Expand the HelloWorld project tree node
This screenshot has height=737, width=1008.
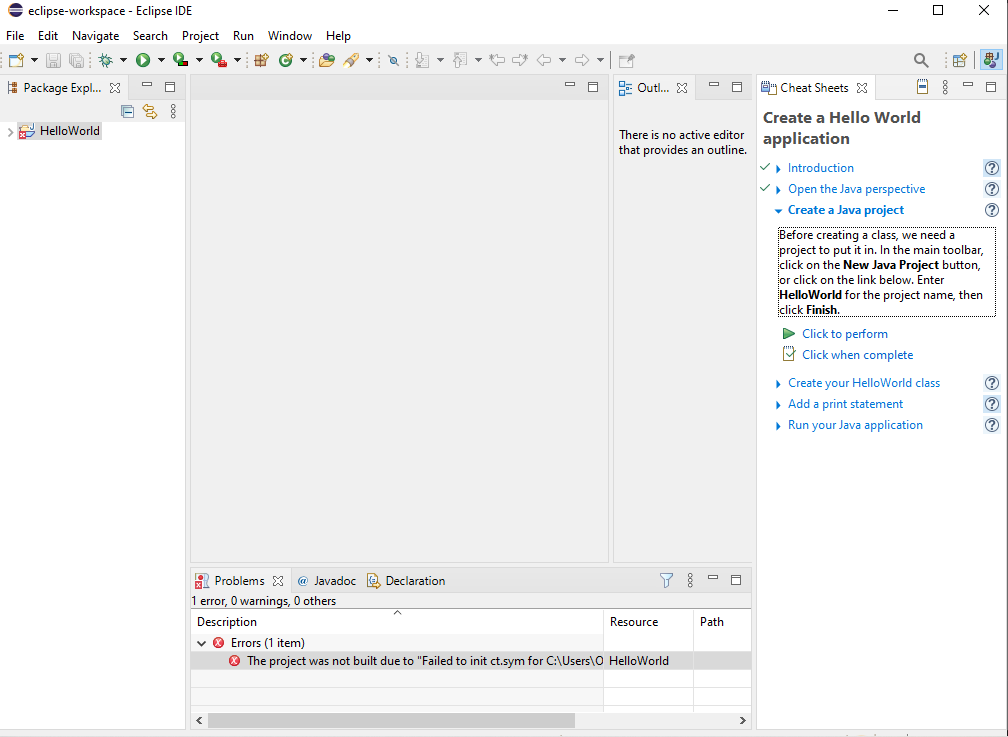pyautogui.click(x=10, y=132)
